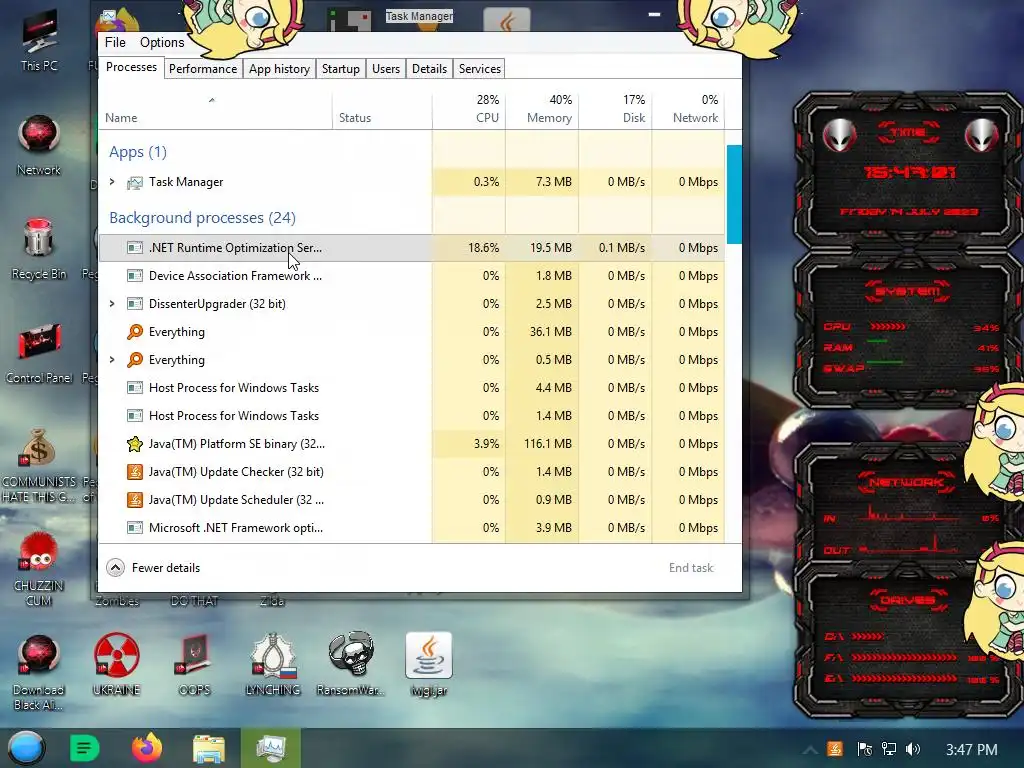Expand the DissenterUpgrader (32 bit) process

click(x=112, y=304)
